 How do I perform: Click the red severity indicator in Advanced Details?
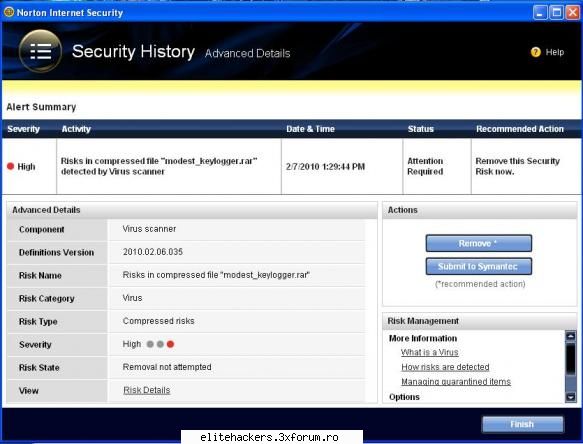click(170, 344)
